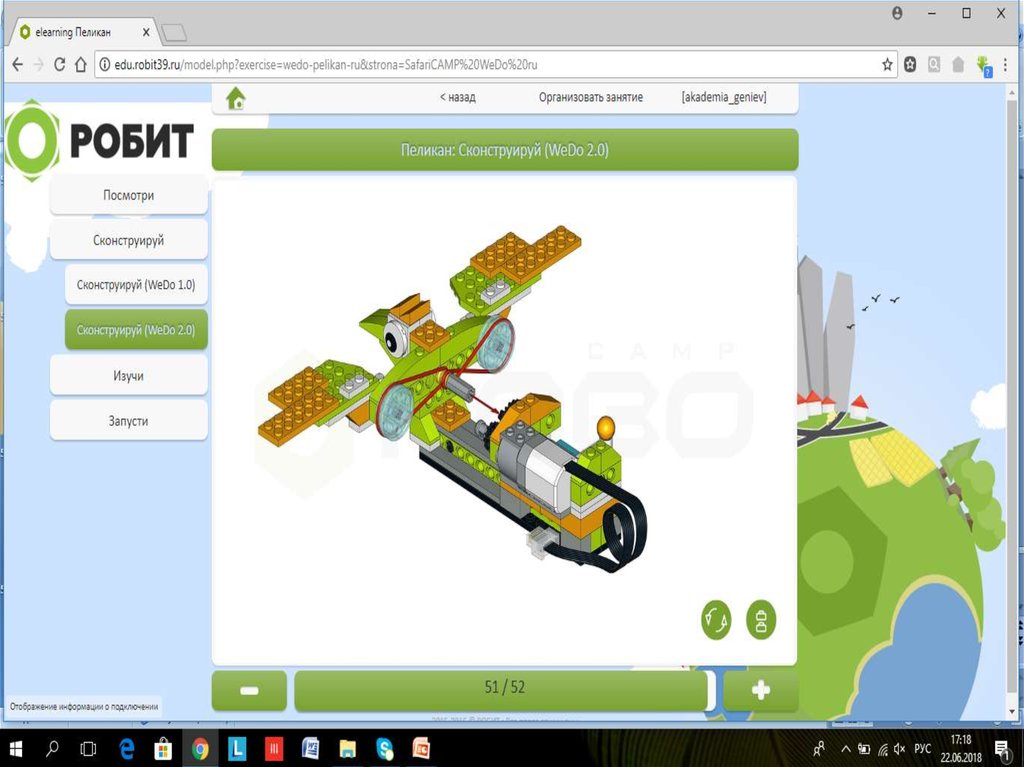Click the green download arrow extension icon
This screenshot has height=767, width=1024.
coord(984,65)
